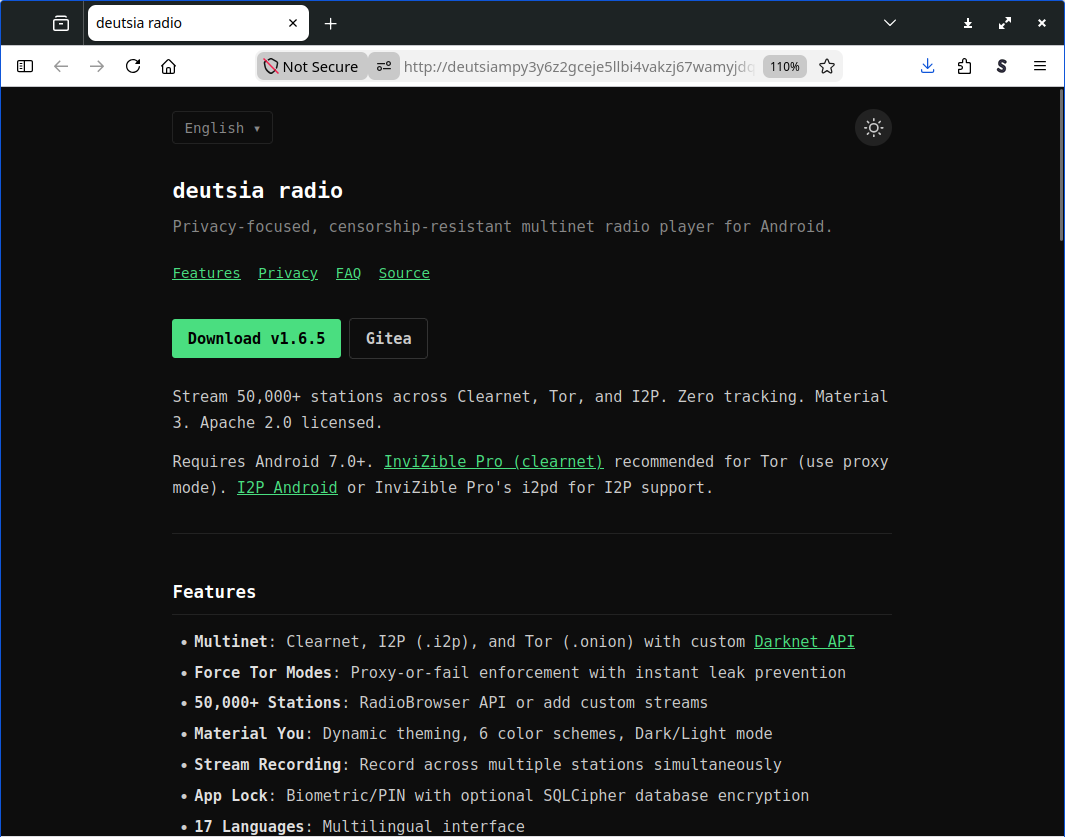Open the extensions puzzle icon
The width and height of the screenshot is (1065, 837).
[964, 66]
